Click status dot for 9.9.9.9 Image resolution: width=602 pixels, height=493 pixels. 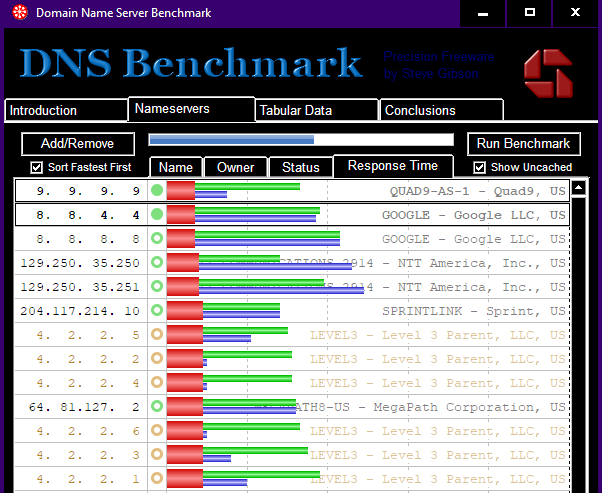click(x=157, y=190)
